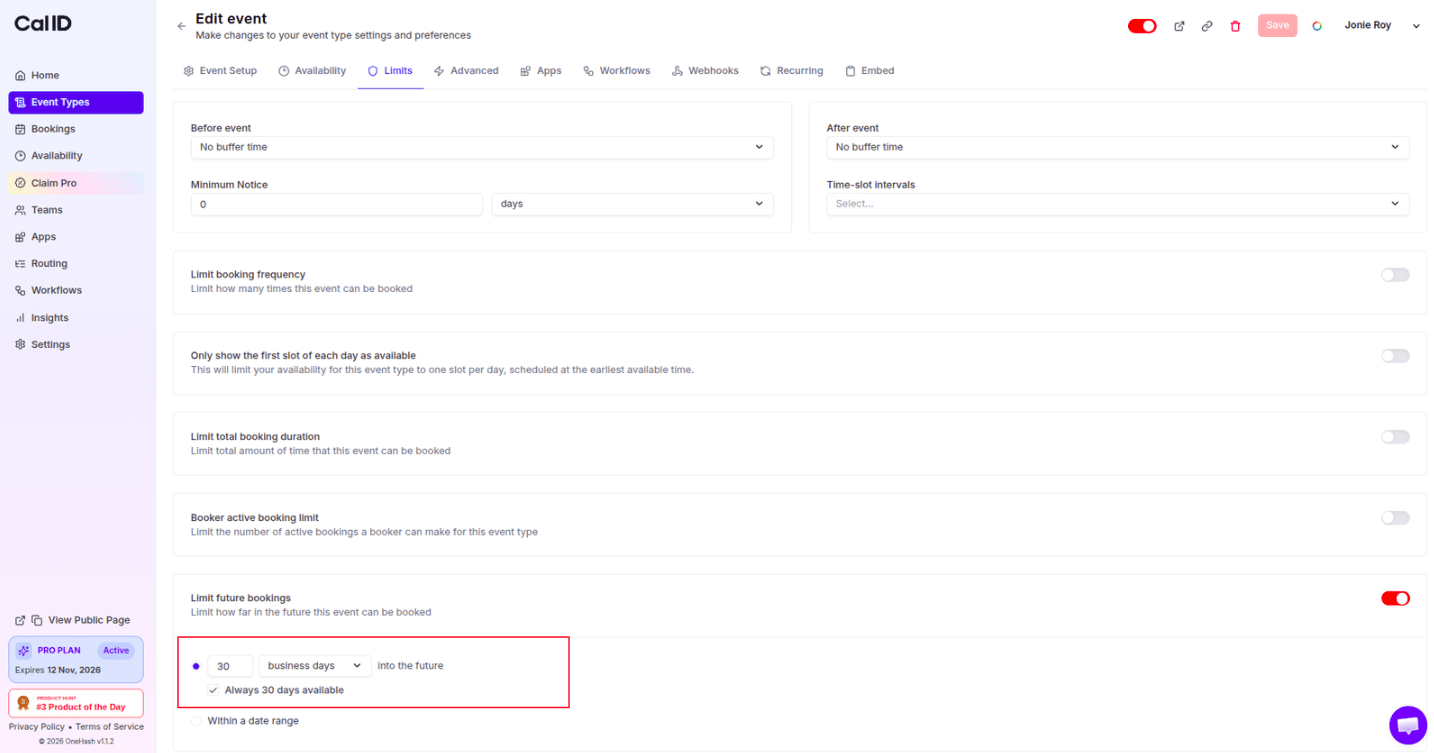Uncheck Always 30 days available checkbox
1434x753 pixels.
pos(213,690)
